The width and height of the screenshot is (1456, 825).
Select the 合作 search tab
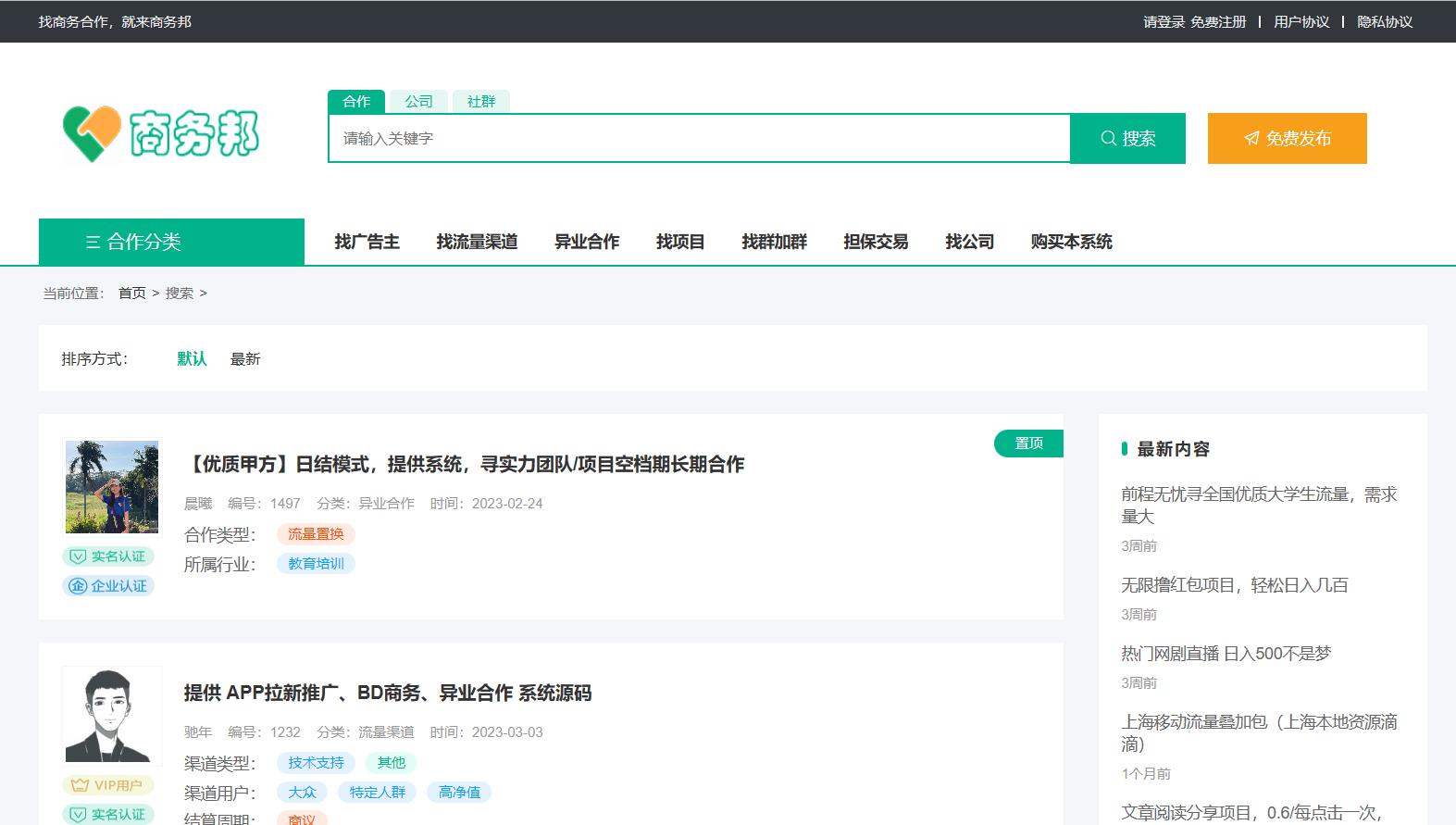point(356,102)
